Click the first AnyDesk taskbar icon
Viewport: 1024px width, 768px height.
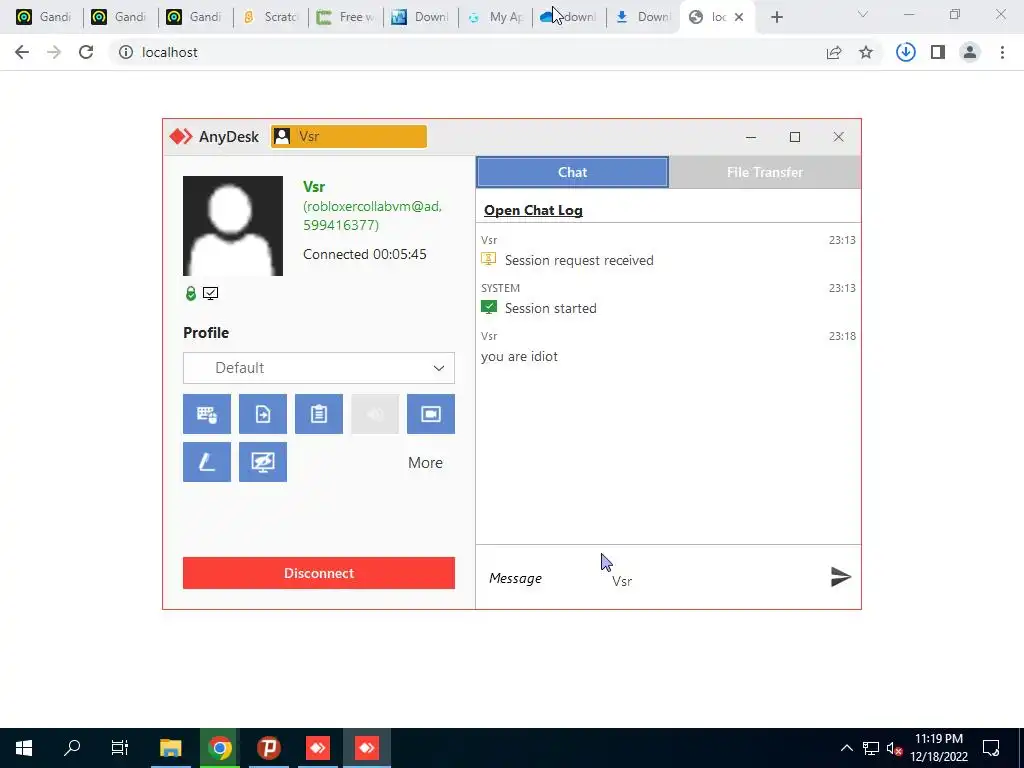(318, 748)
